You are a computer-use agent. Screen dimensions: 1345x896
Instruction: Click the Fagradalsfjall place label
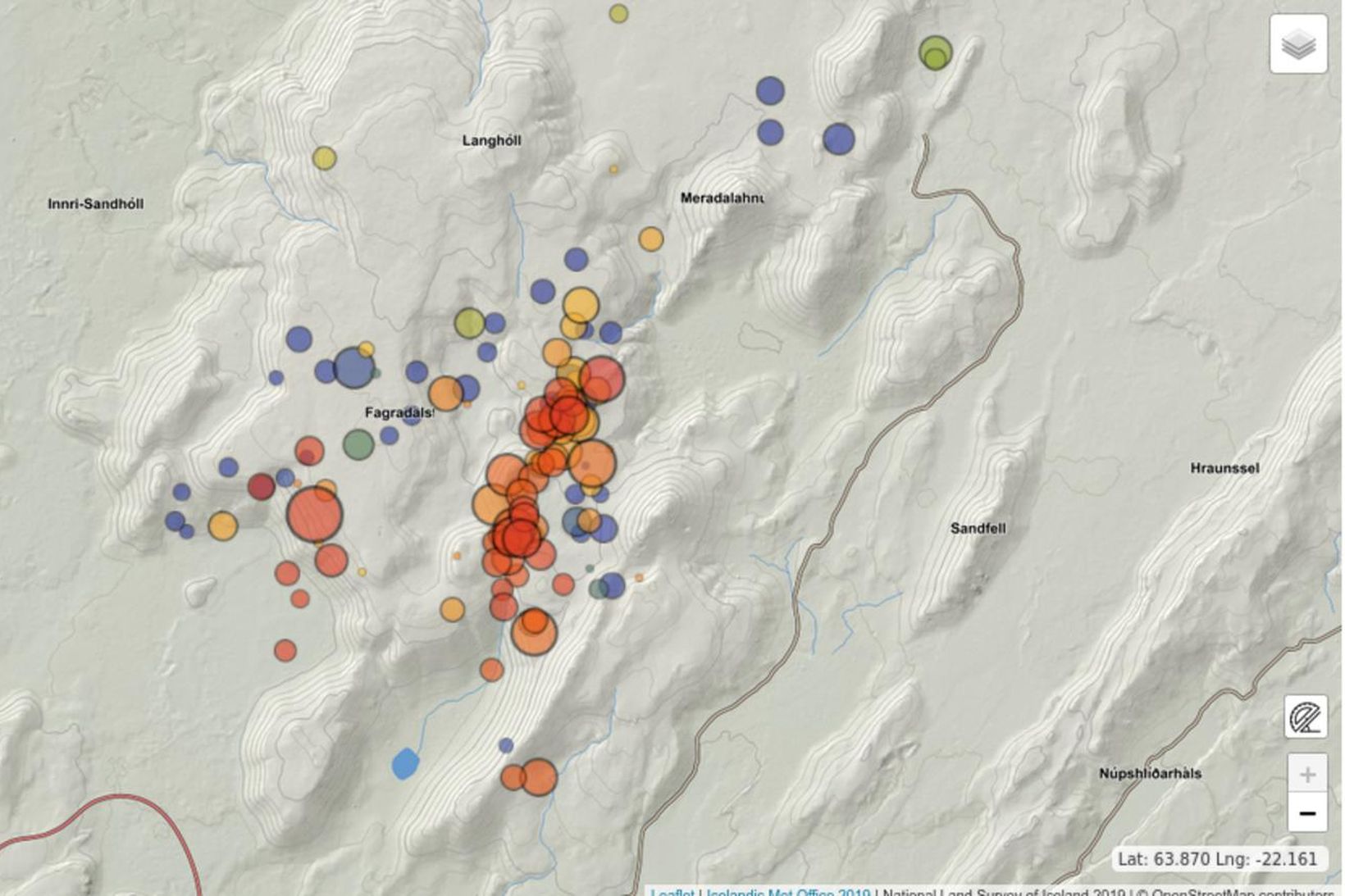coord(399,412)
